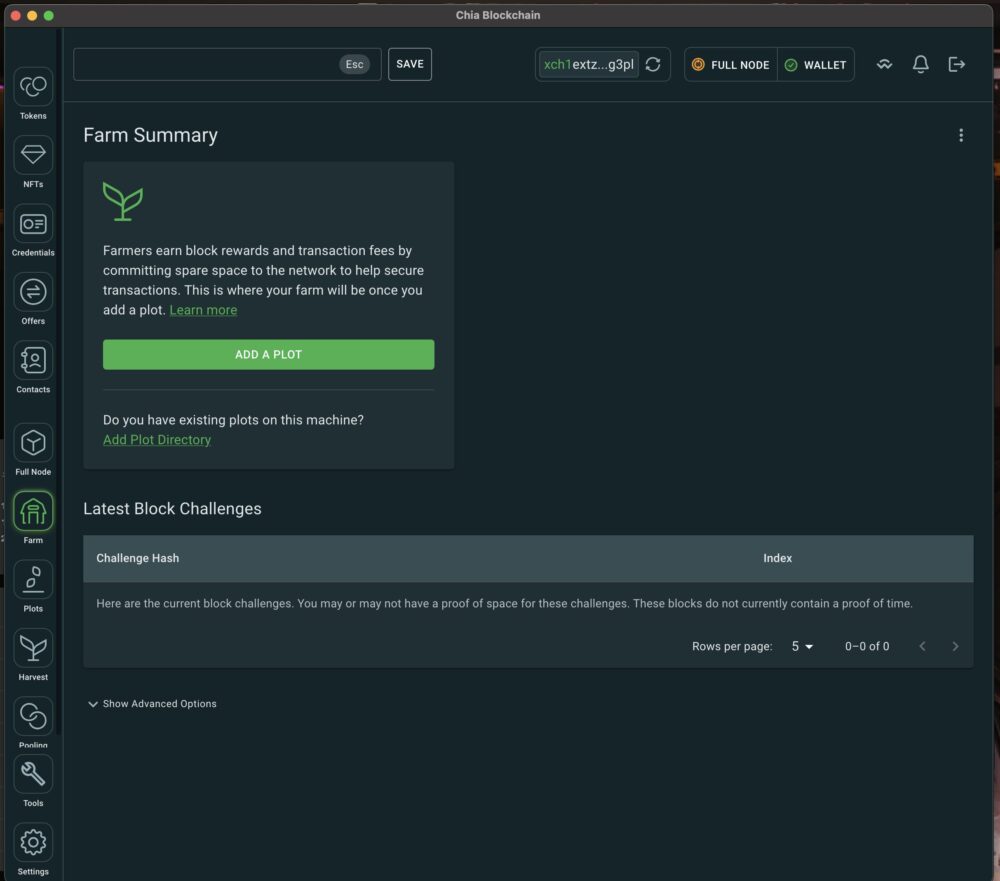1000x881 pixels.
Task: Open the notifications bell
Action: click(920, 64)
